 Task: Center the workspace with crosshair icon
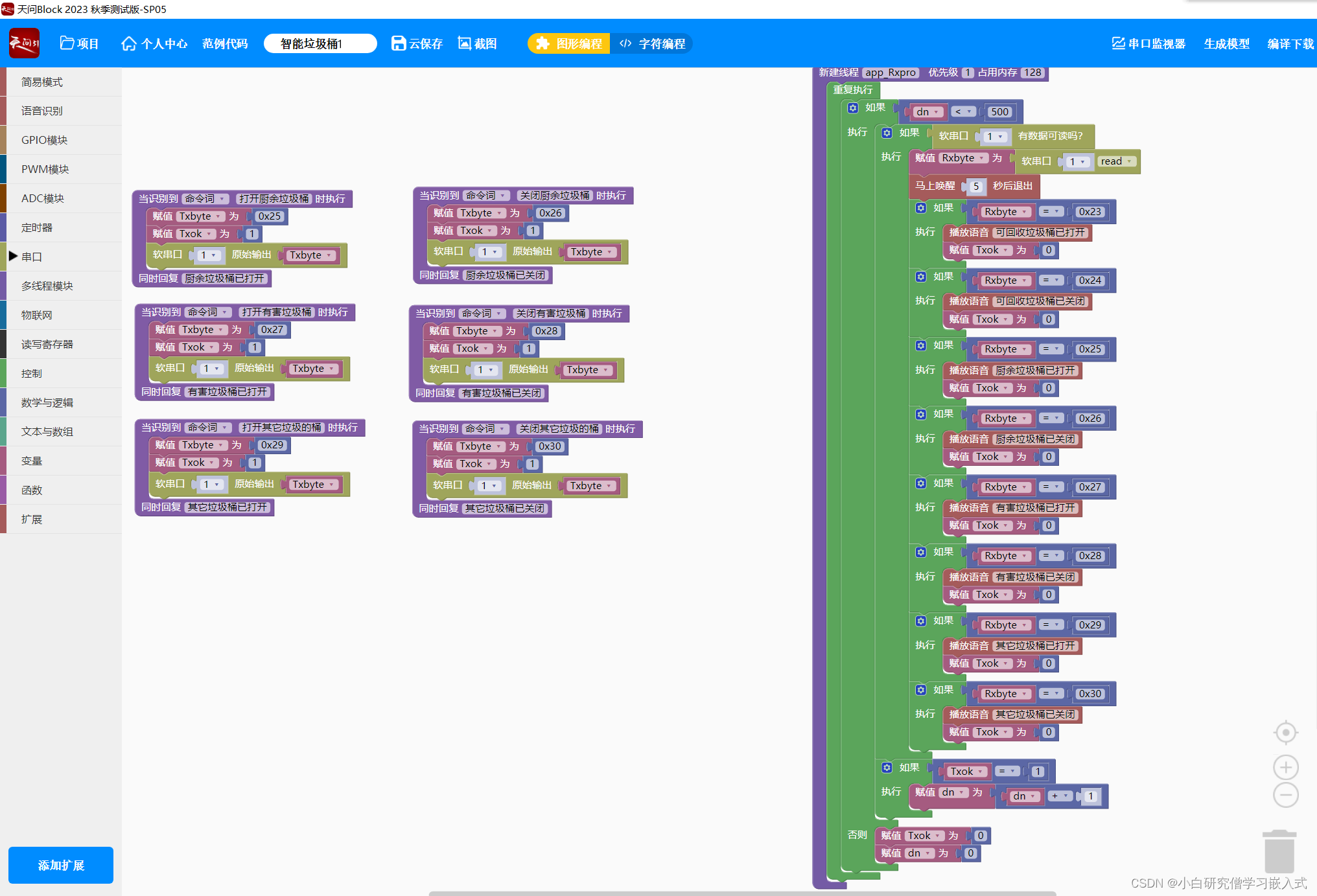(1285, 733)
